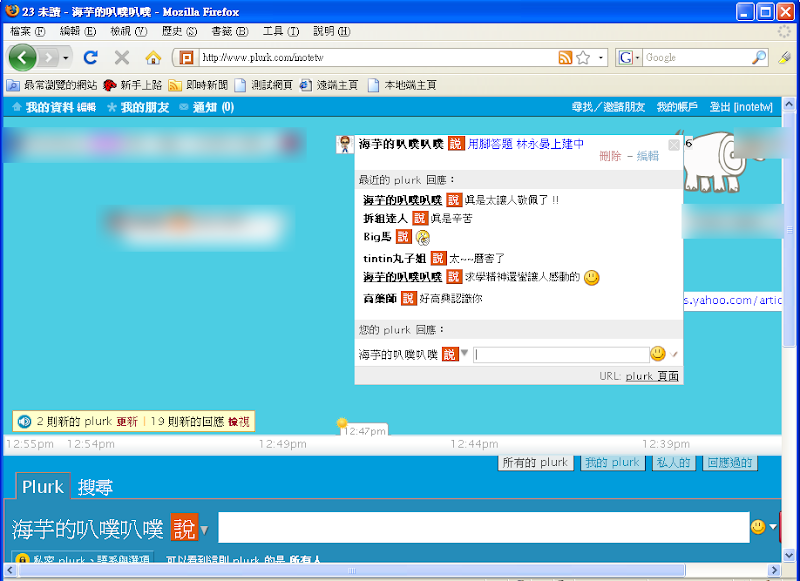Click the reply text input field
This screenshot has width=800, height=581.
click(561, 355)
